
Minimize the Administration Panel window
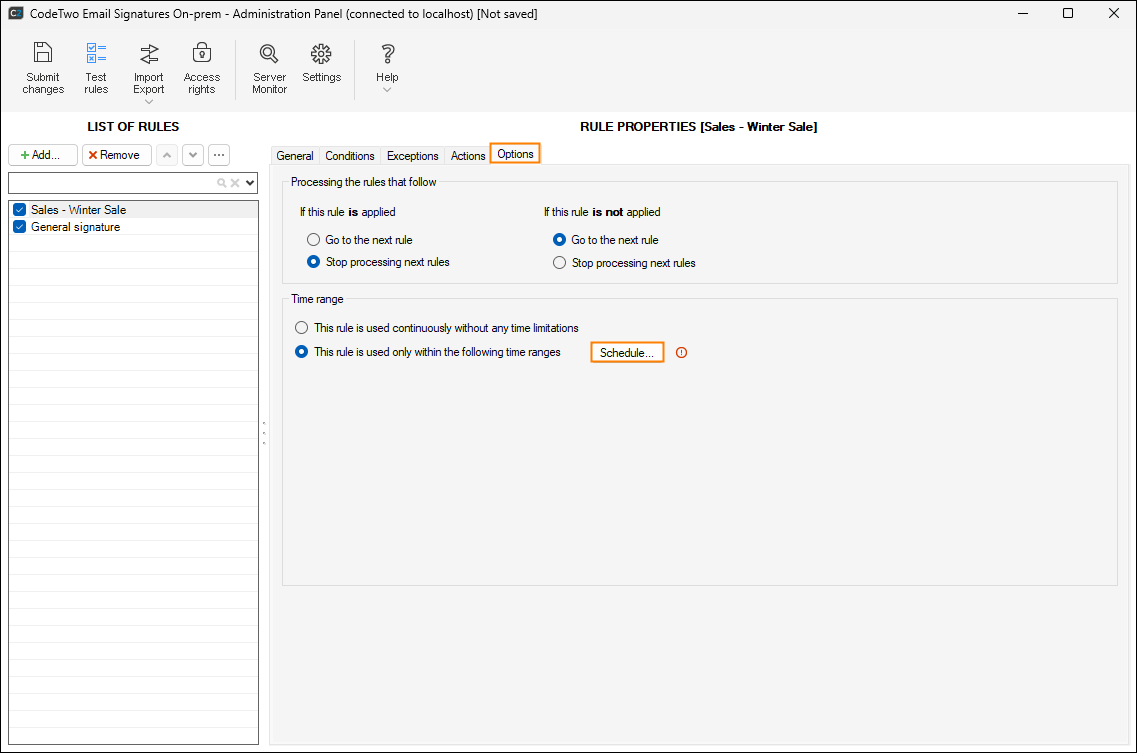pos(1023,13)
